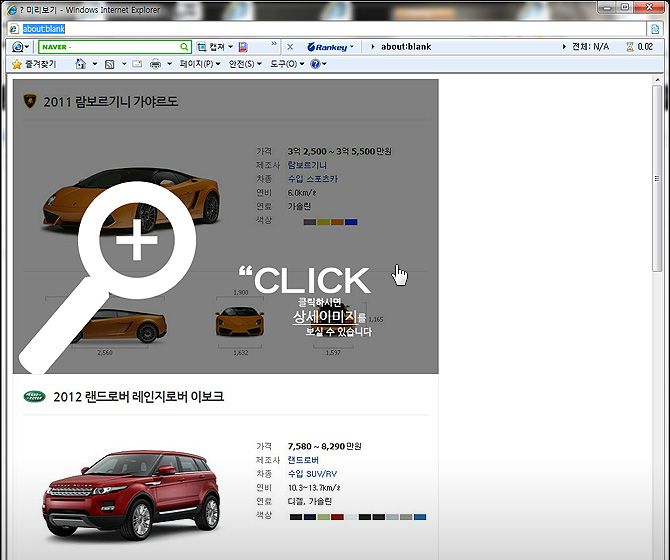
Task: Close the Rankey toolbar with X
Action: tap(290, 47)
